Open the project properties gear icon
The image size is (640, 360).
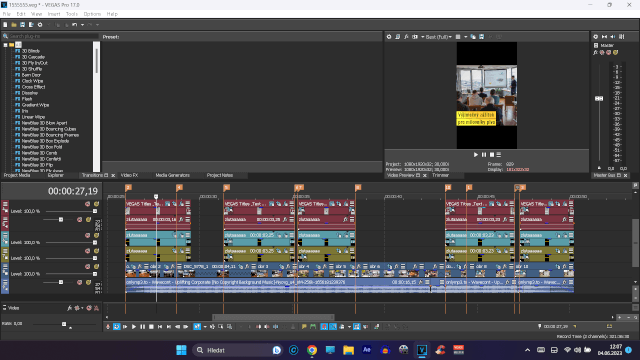(x=40, y=25)
